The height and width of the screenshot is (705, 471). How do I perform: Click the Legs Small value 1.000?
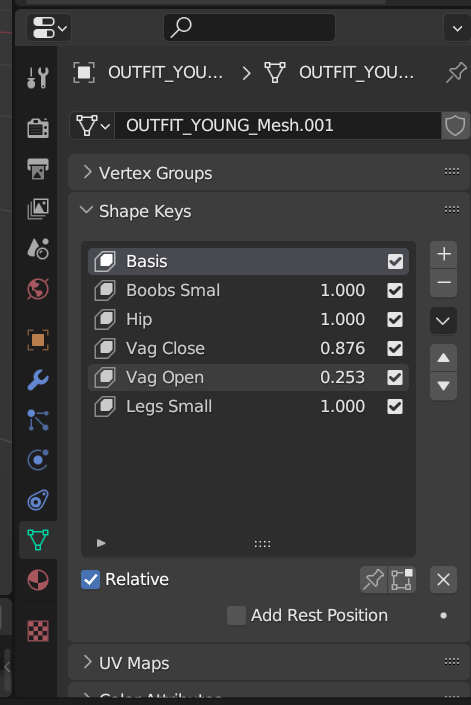(342, 406)
